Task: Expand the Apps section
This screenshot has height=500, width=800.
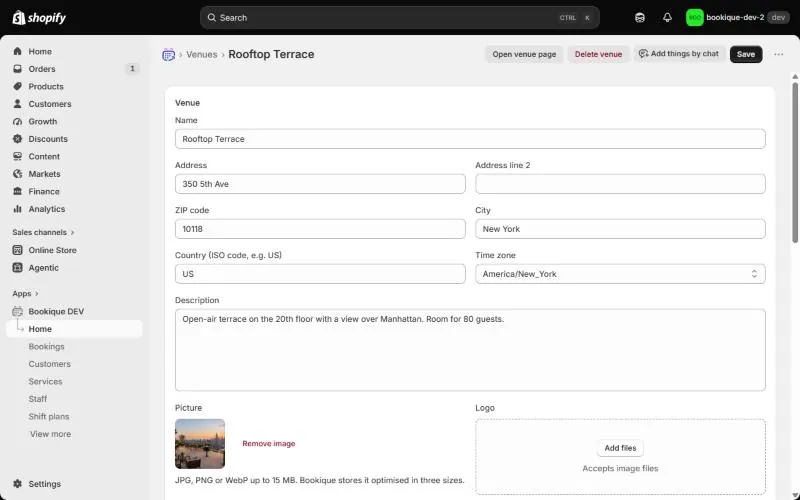Action: coord(26,293)
